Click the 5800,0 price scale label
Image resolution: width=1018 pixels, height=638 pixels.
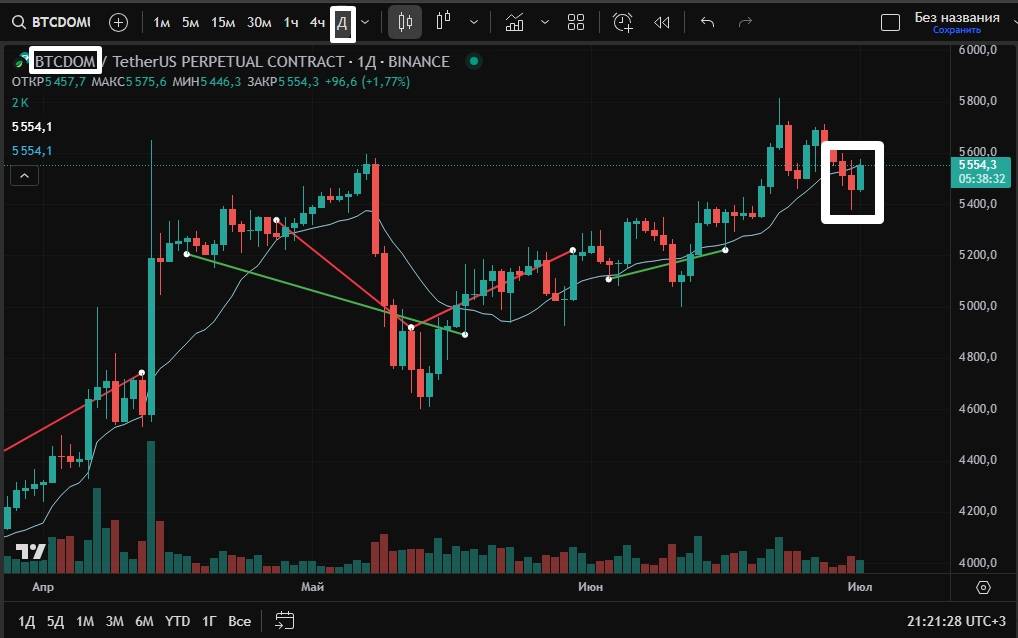pos(978,101)
